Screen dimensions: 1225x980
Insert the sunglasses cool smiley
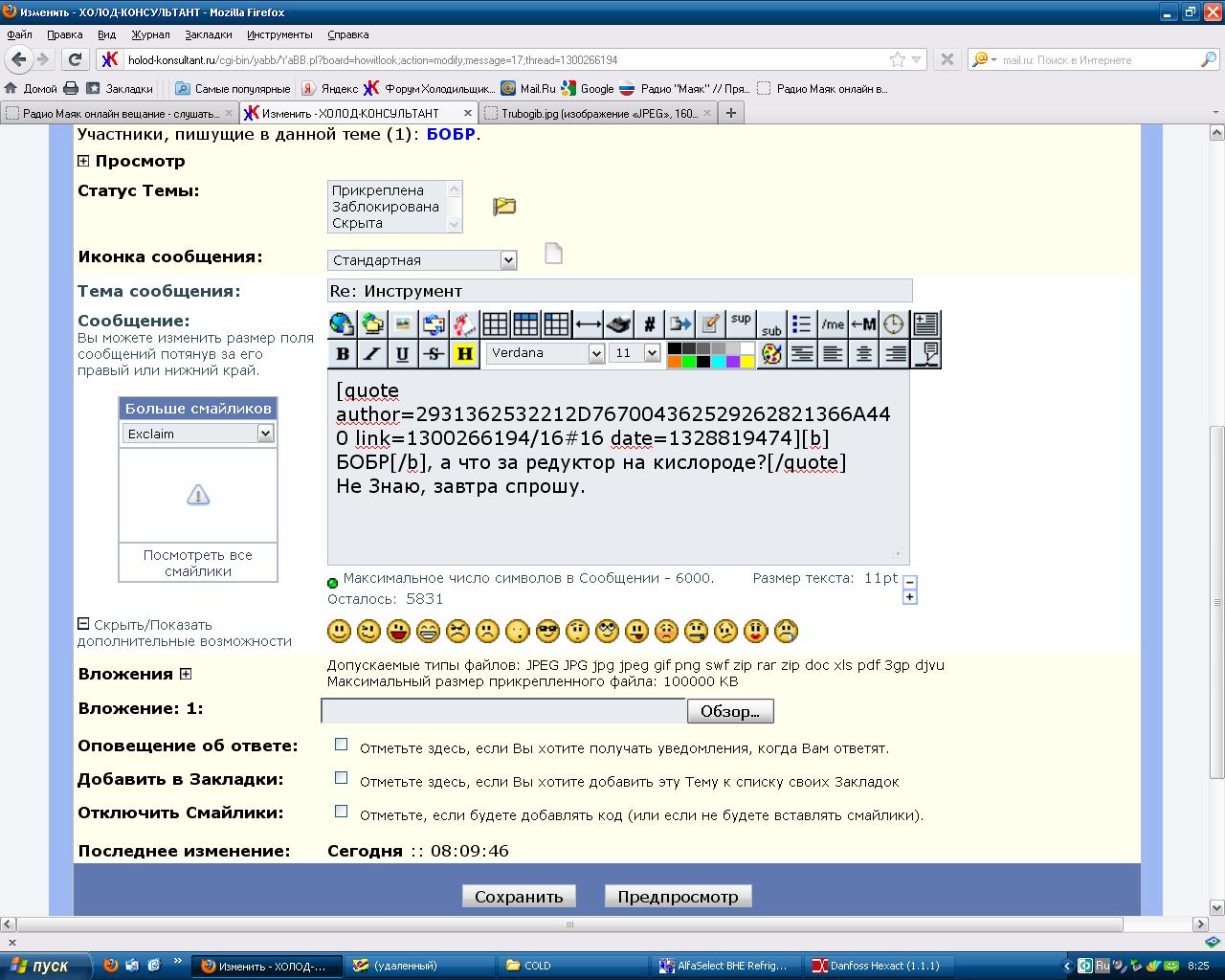(x=547, y=632)
